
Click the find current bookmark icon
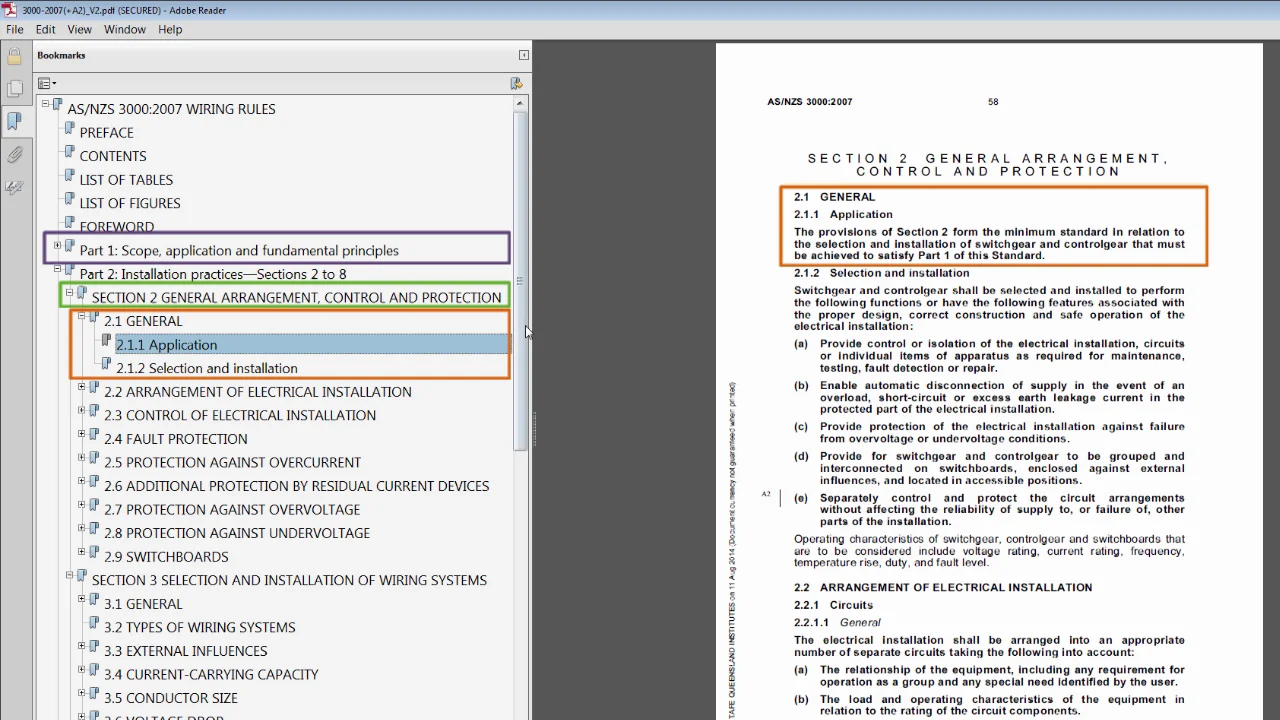pos(516,83)
